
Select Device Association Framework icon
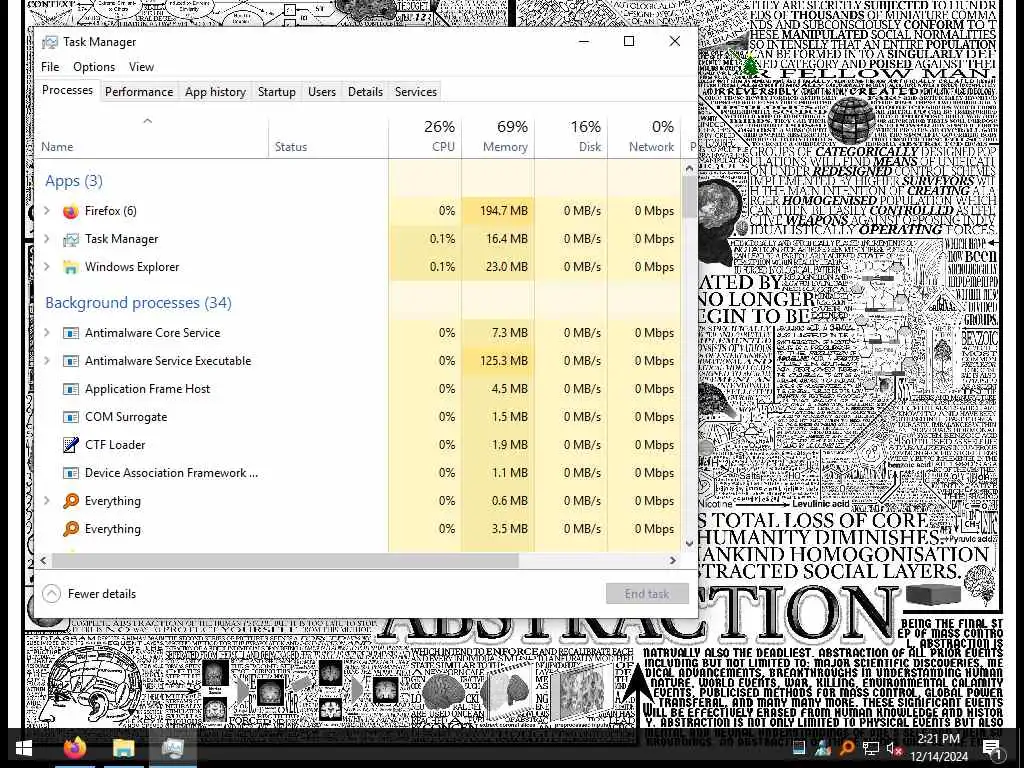click(x=71, y=473)
